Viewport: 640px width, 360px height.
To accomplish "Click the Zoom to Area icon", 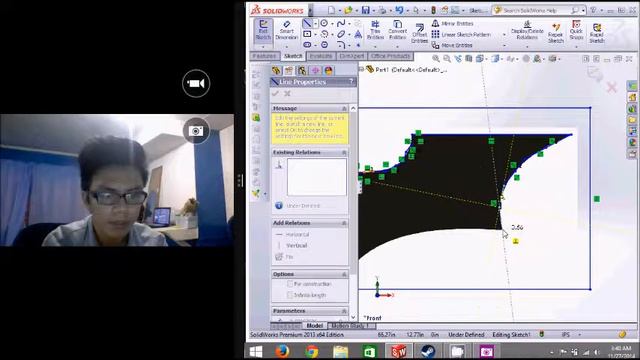I will pos(447,59).
